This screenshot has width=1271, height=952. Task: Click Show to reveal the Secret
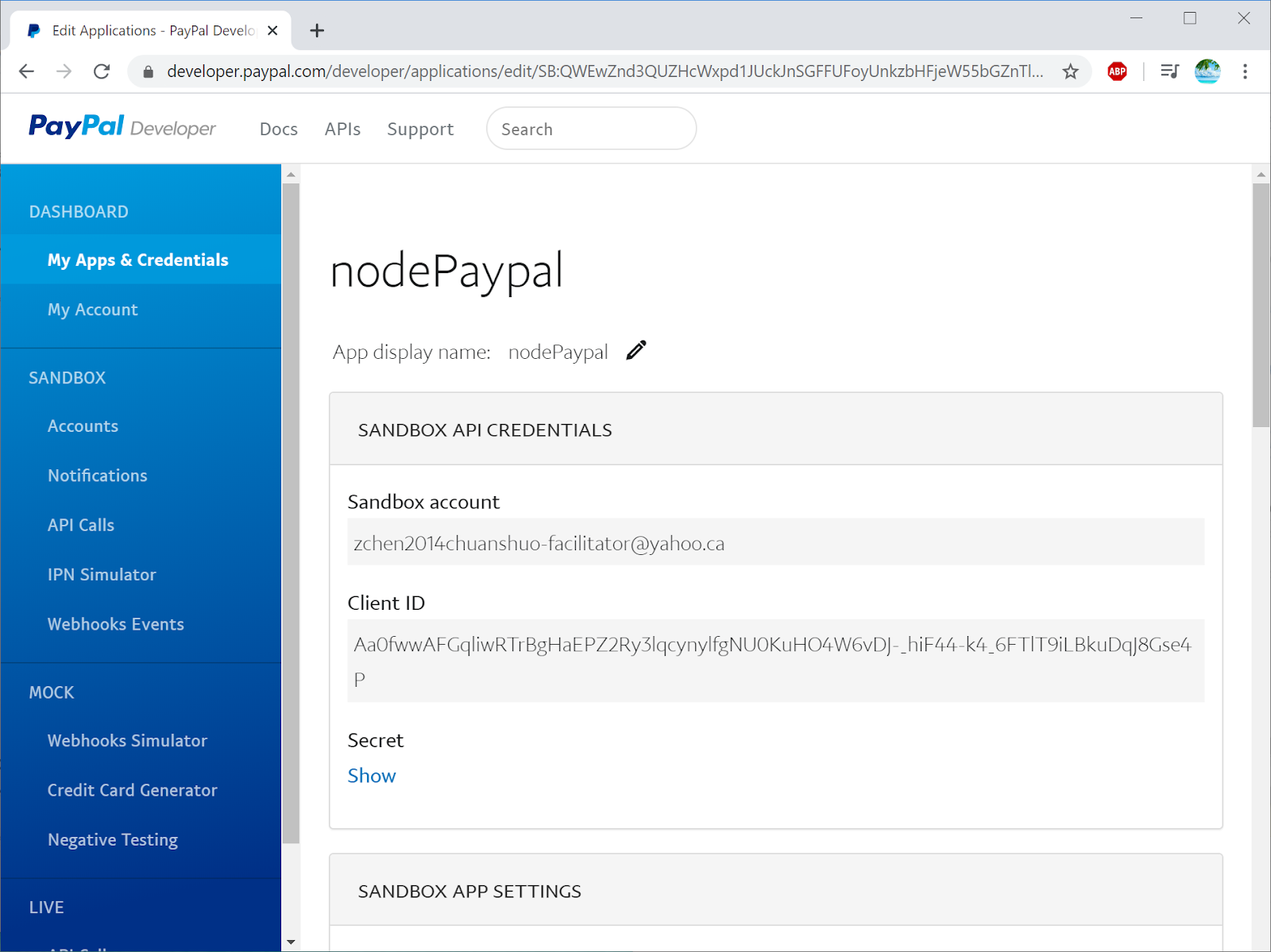[x=372, y=776]
